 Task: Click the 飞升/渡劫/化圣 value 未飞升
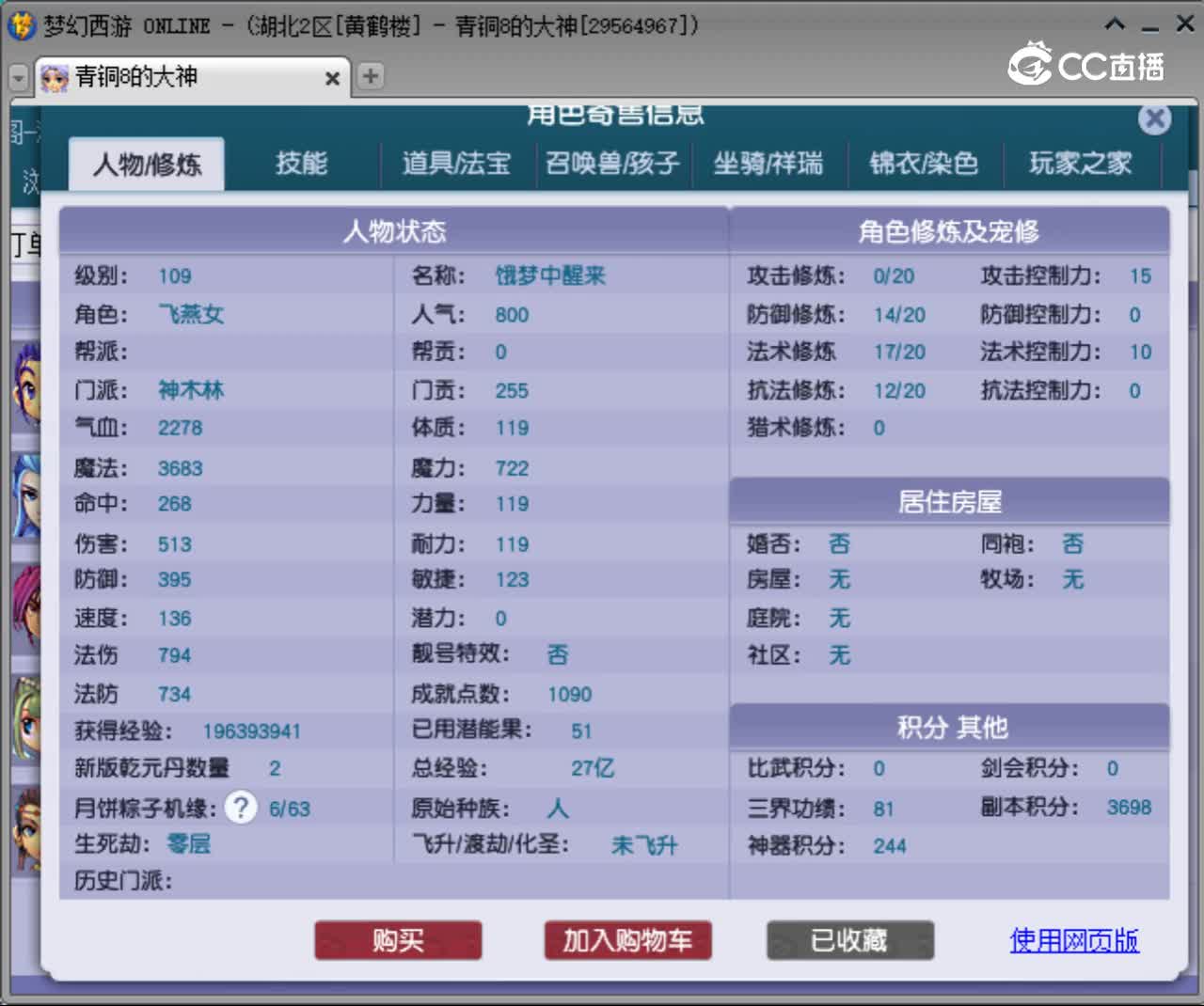coord(644,845)
